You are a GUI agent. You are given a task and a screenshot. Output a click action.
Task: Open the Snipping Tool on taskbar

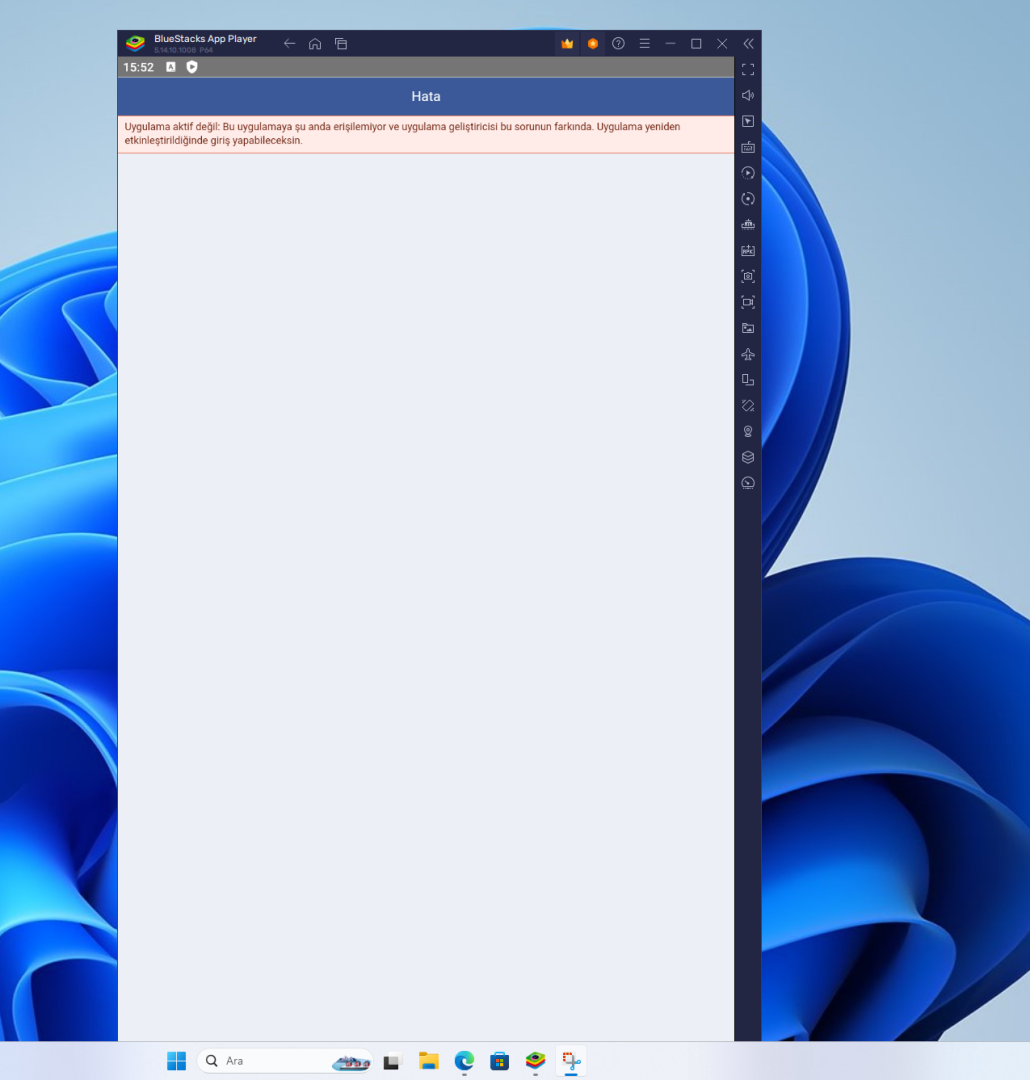[571, 1061]
